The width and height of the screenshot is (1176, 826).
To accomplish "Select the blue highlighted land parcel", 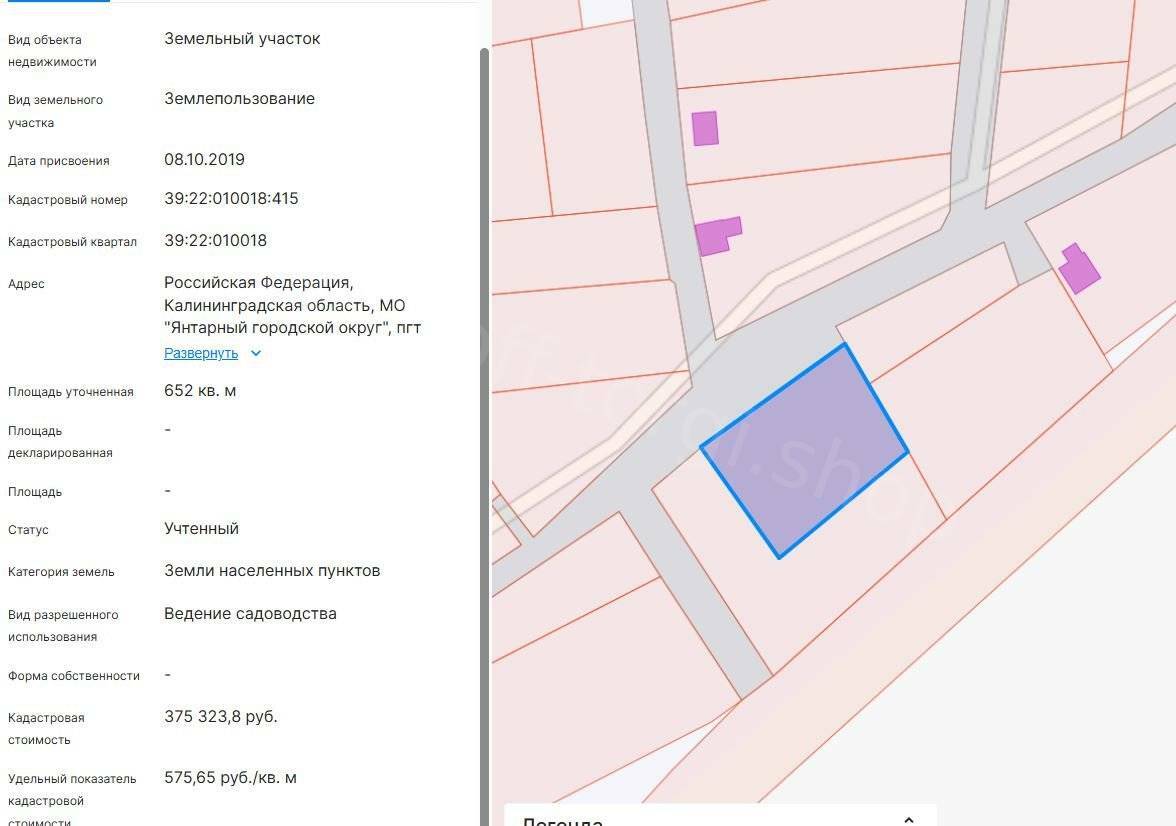I will pos(803,452).
